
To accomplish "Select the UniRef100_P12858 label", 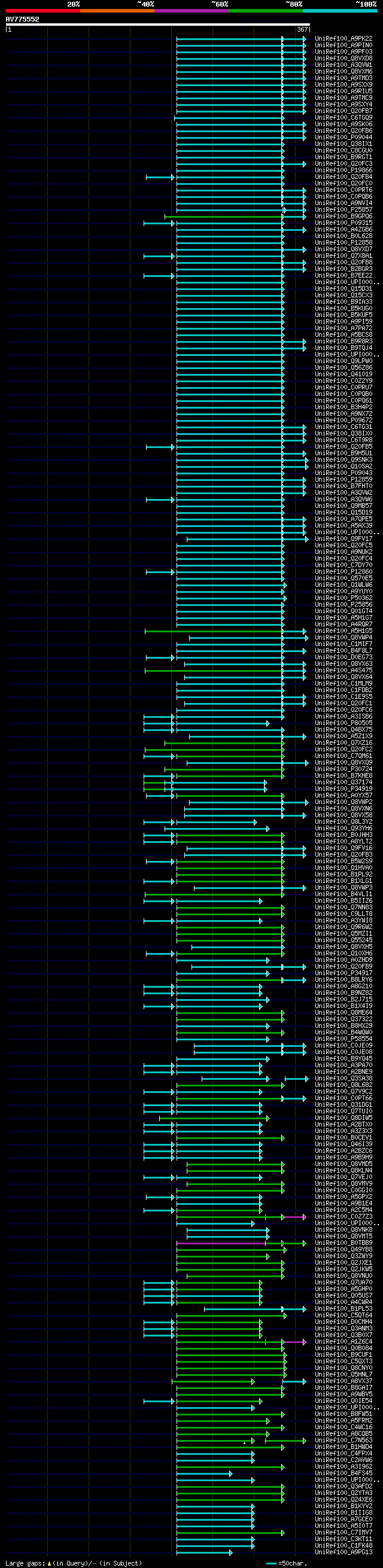I will pyautogui.click(x=344, y=242).
